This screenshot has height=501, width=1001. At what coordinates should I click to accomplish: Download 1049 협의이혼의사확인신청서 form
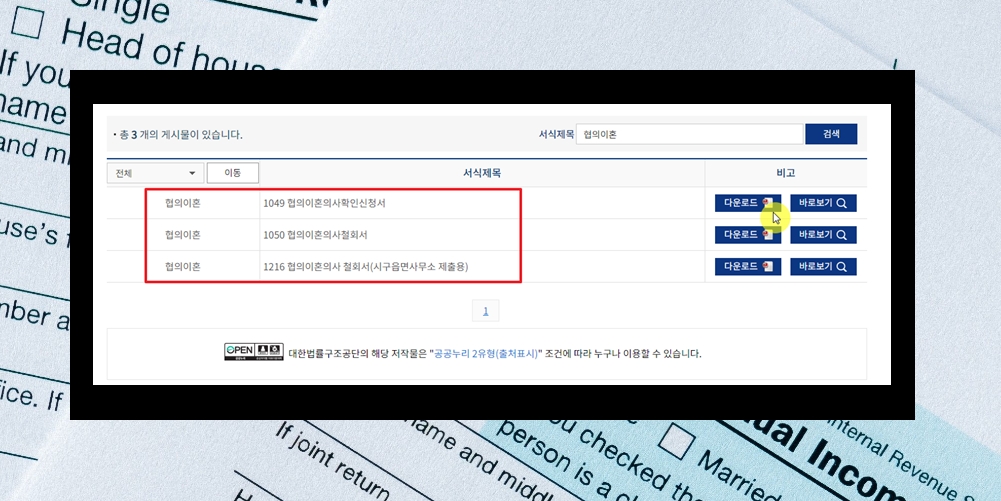tap(748, 203)
